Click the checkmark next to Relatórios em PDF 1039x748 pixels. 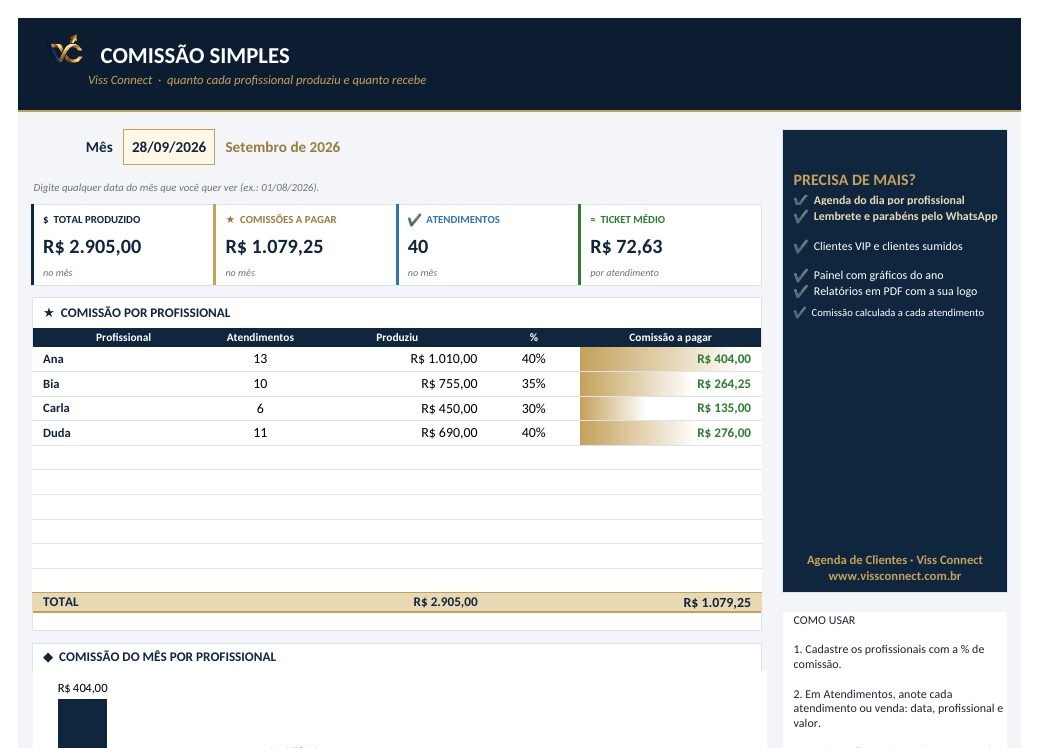coord(801,292)
